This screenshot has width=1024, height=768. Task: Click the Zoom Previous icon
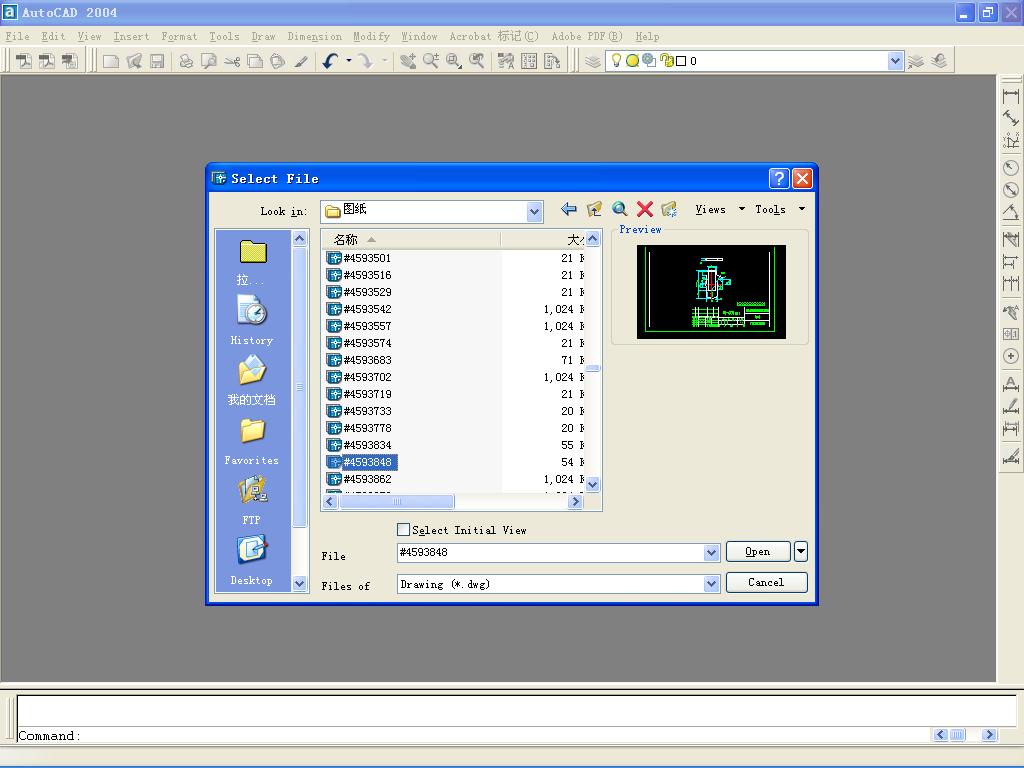[x=477, y=61]
